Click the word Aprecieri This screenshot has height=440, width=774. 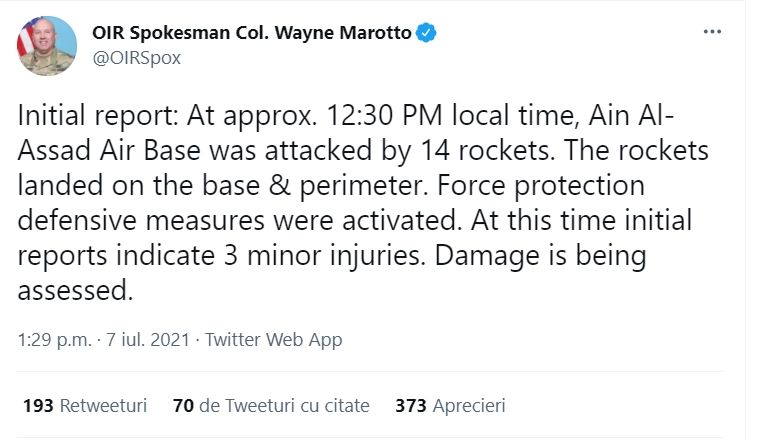click(469, 405)
